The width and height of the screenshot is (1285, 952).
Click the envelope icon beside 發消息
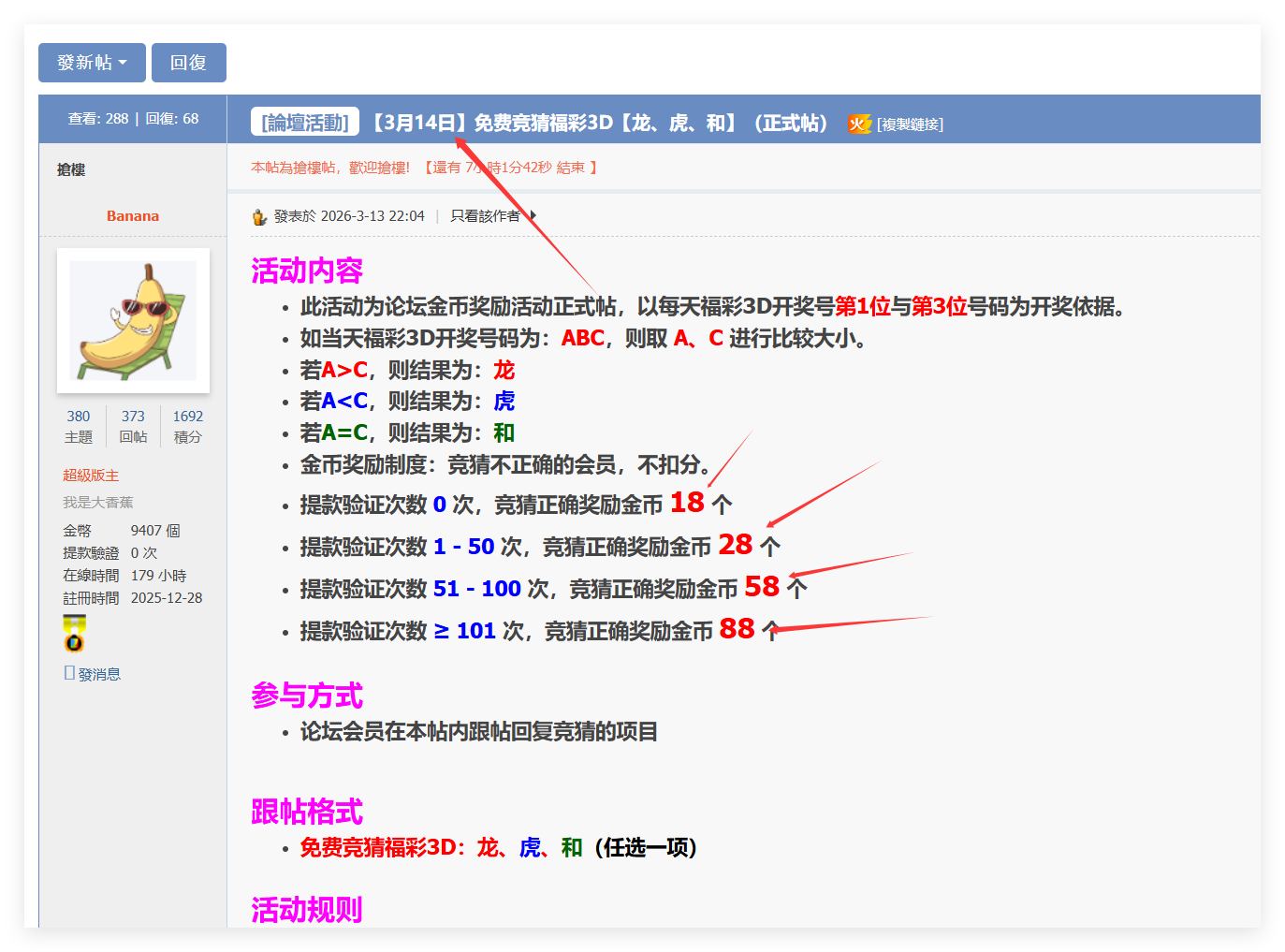(x=70, y=672)
